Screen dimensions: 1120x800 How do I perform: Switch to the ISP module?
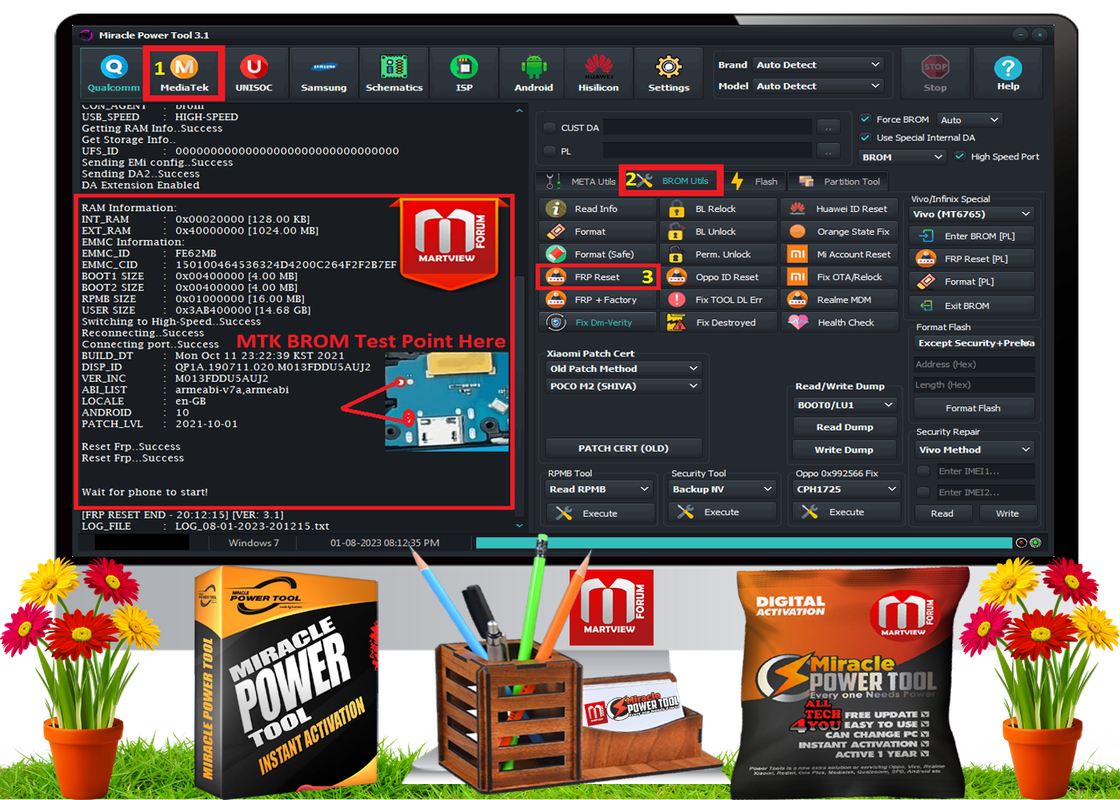(x=464, y=73)
